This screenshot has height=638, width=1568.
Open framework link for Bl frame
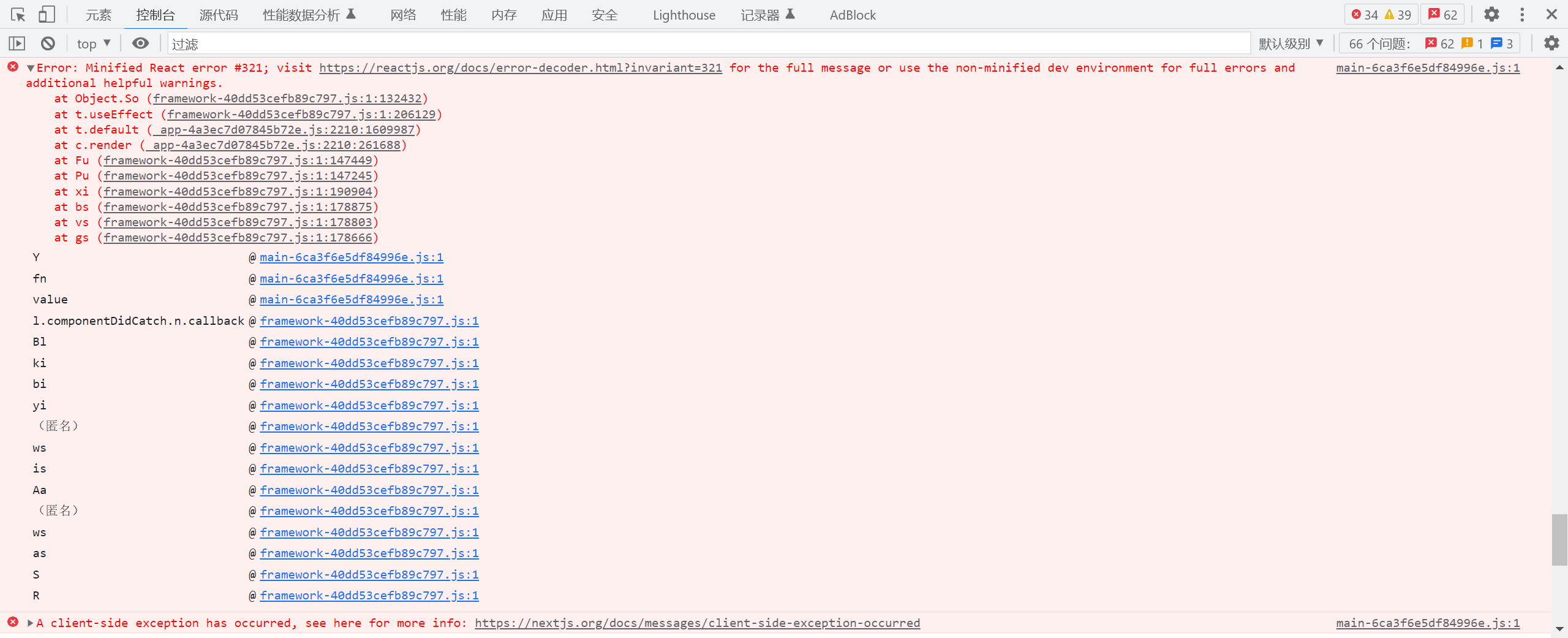[x=369, y=342]
